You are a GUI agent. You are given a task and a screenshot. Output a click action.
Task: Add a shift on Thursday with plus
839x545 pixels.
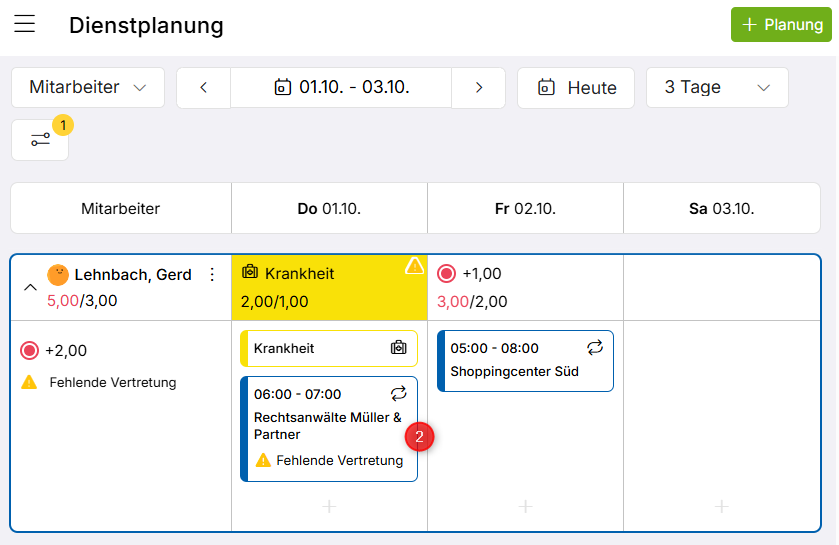coord(329,506)
